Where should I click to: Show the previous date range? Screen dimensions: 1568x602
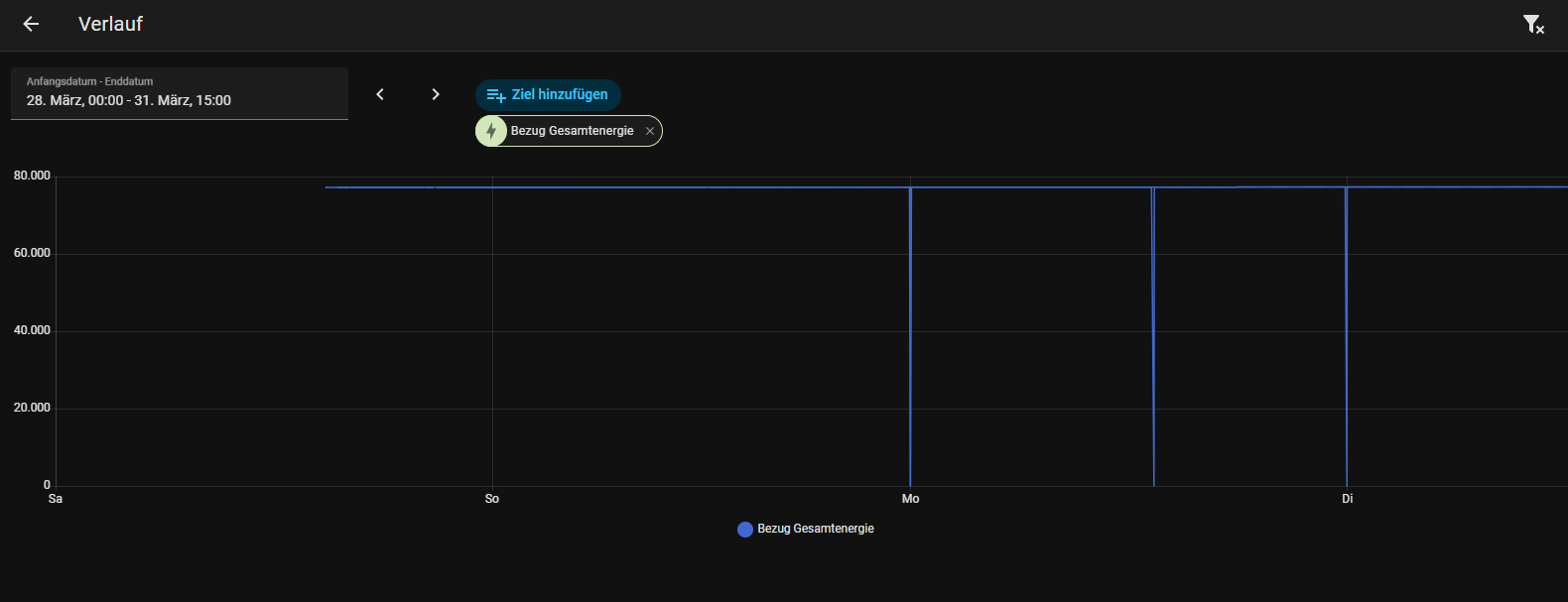tap(380, 94)
